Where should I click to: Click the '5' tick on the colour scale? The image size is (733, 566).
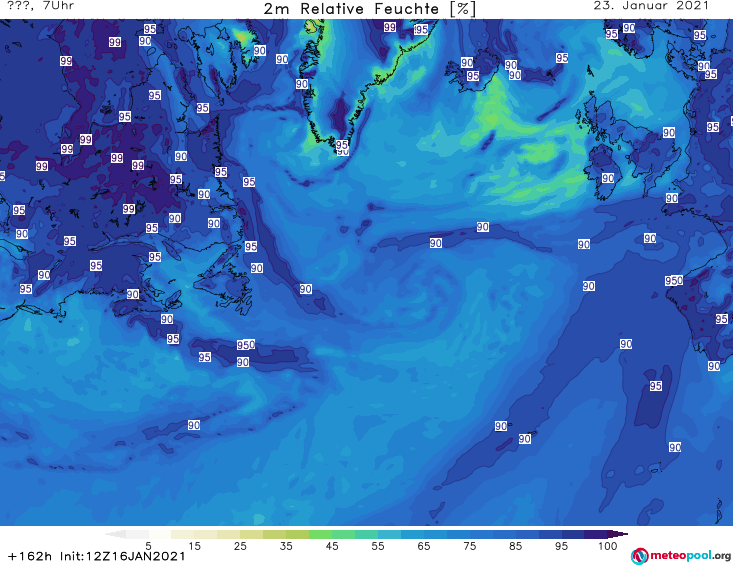(x=148, y=546)
